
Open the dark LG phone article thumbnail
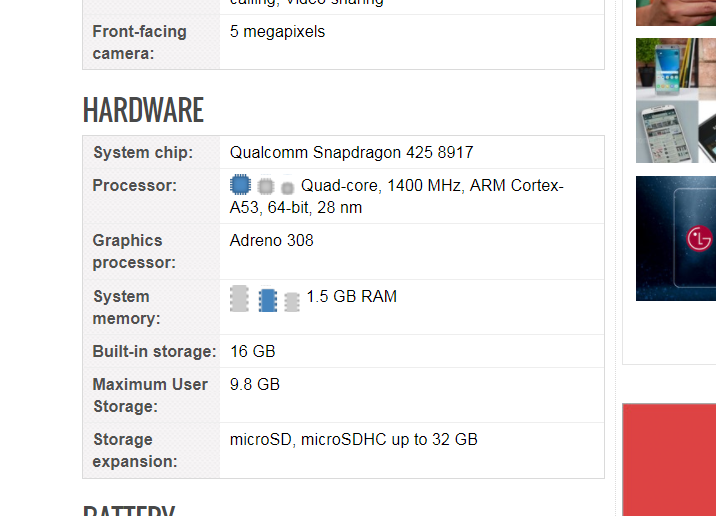(675, 238)
